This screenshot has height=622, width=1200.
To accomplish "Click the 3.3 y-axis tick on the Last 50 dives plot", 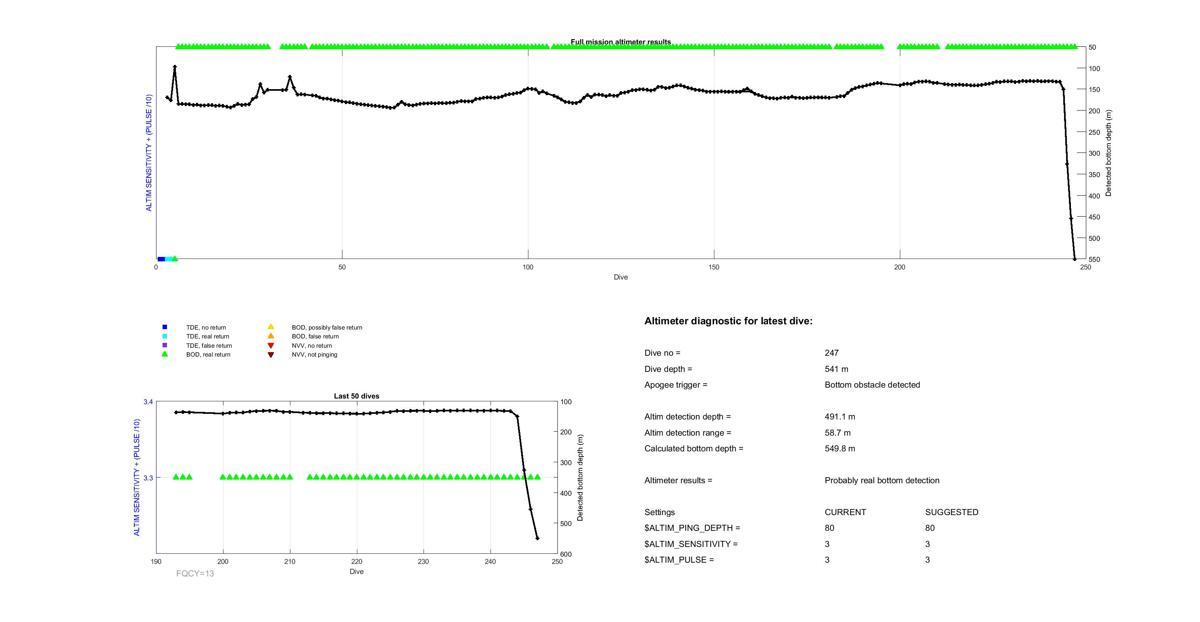I will click(146, 478).
